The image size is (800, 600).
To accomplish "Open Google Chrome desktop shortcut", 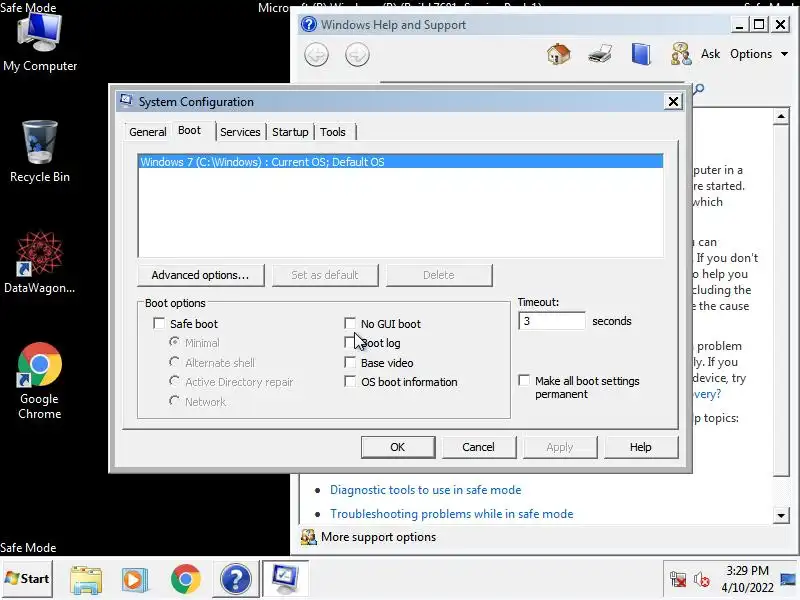I will click(x=40, y=381).
